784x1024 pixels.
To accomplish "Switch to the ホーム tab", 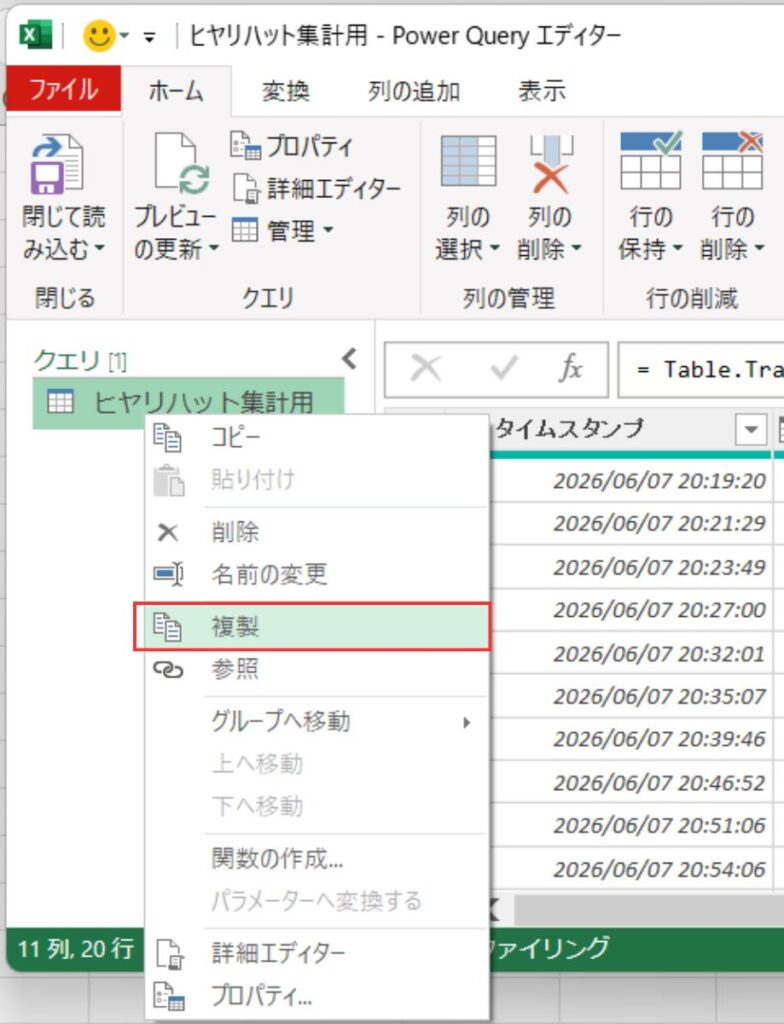I will 176,91.
